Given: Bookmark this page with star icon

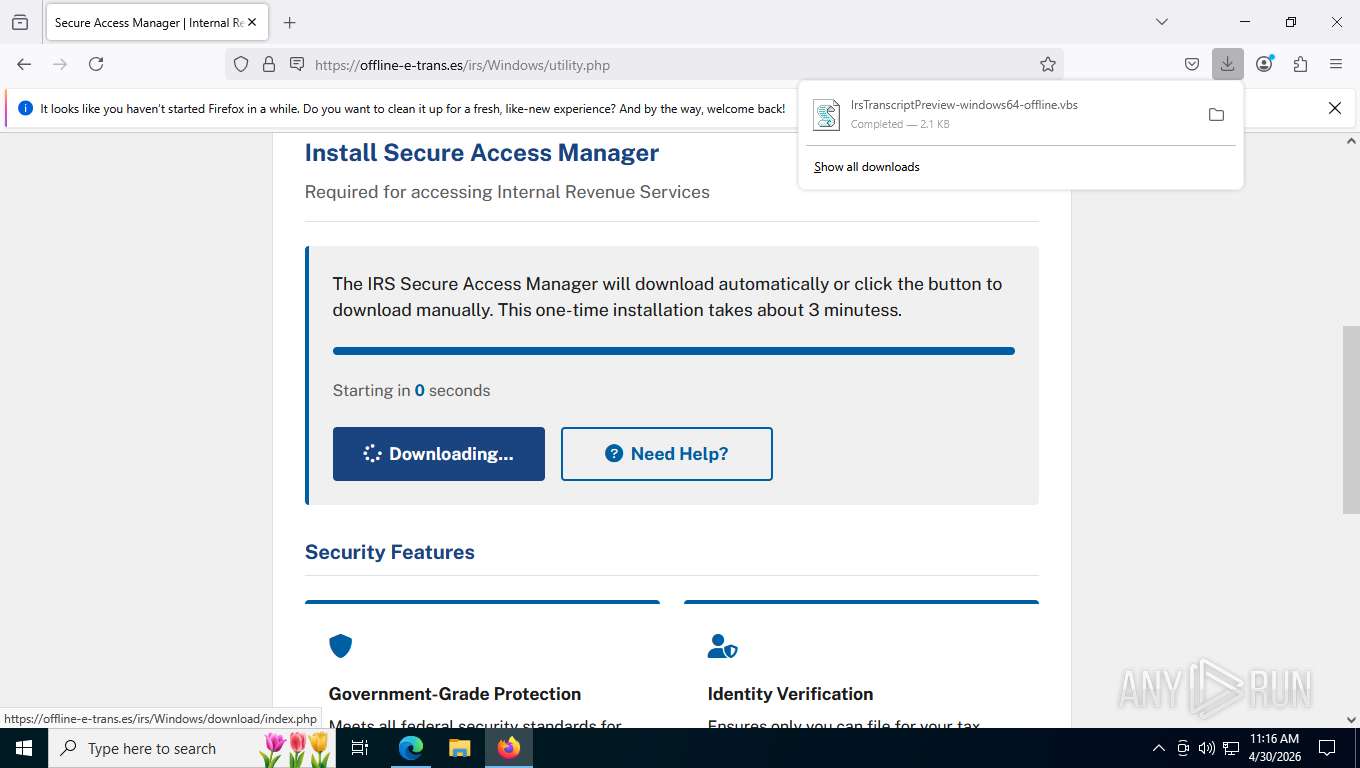Looking at the screenshot, I should point(1048,64).
